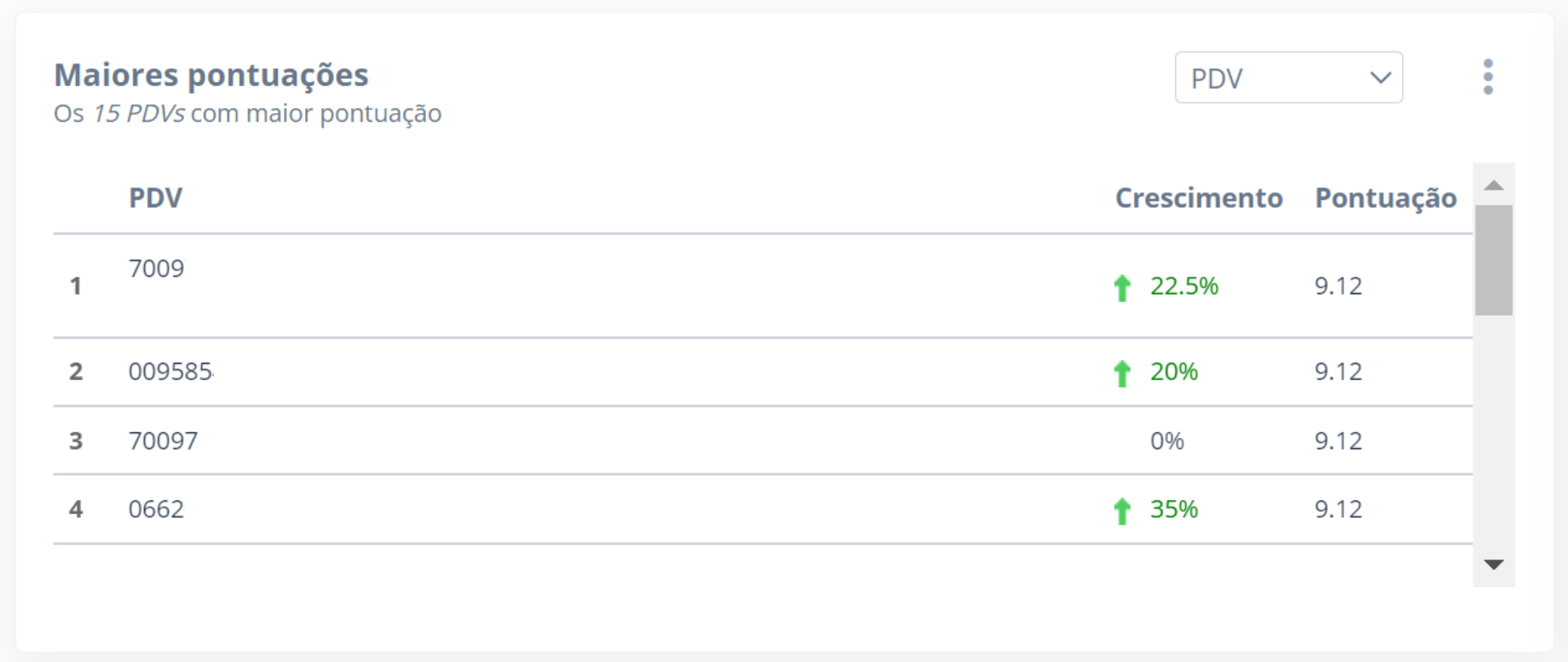
Task: Click scrollbar down arrow
Action: pos(1493,564)
